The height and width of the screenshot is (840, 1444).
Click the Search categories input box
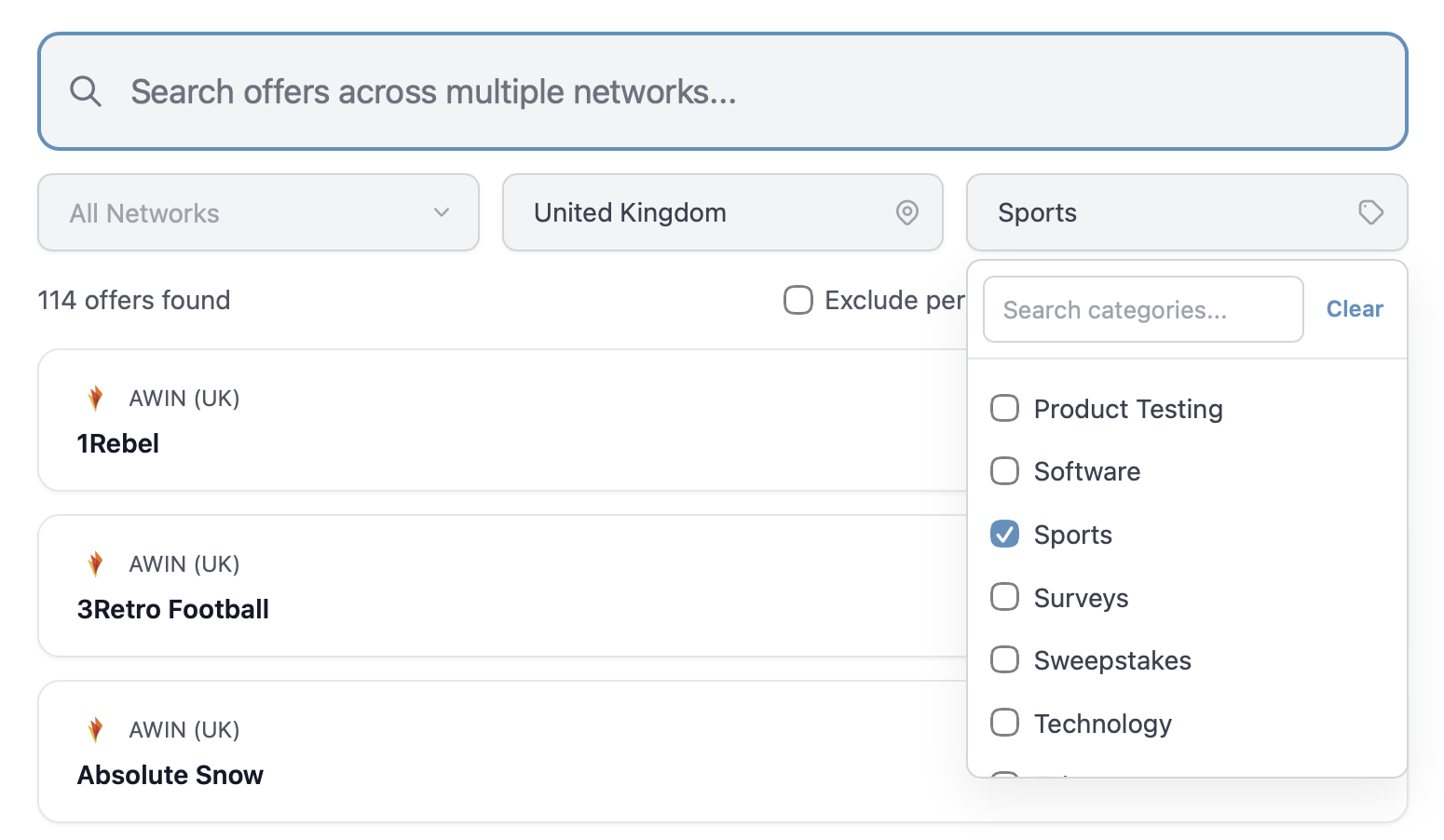pos(1143,308)
